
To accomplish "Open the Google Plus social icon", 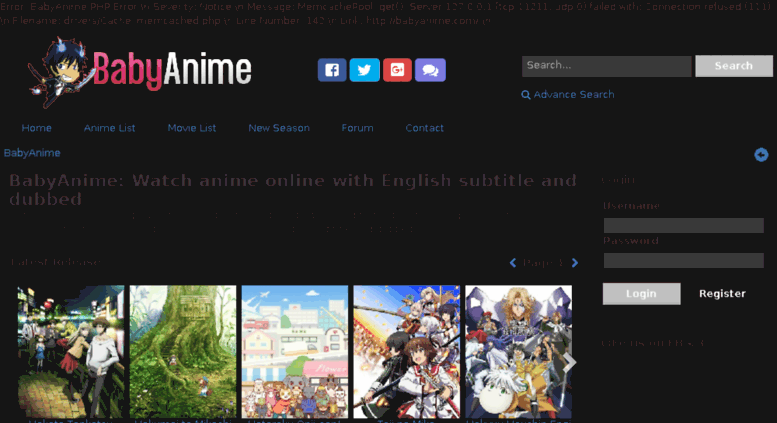I will pos(397,70).
